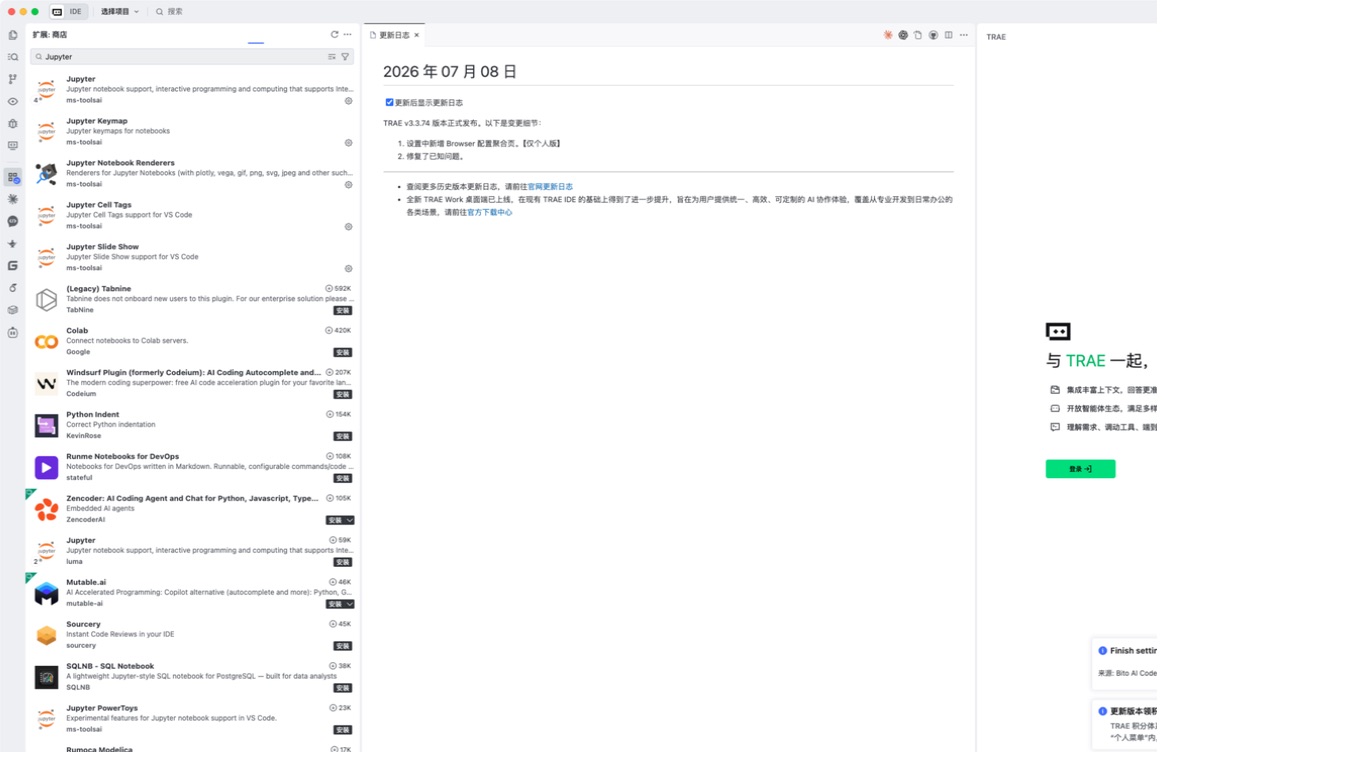
Task: Switch to IDE mode toggle
Action: 67,12
